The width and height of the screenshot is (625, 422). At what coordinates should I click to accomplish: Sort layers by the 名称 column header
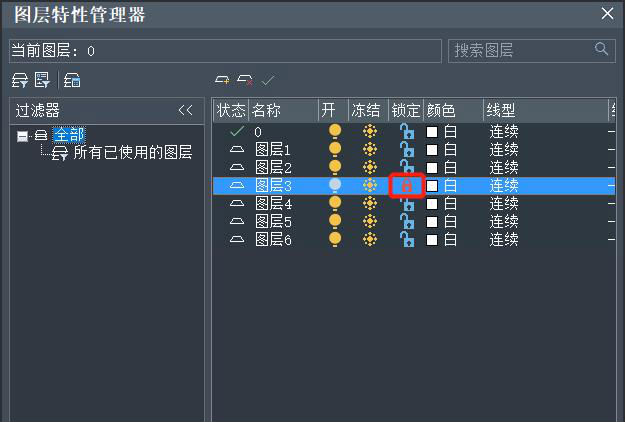[x=265, y=110]
